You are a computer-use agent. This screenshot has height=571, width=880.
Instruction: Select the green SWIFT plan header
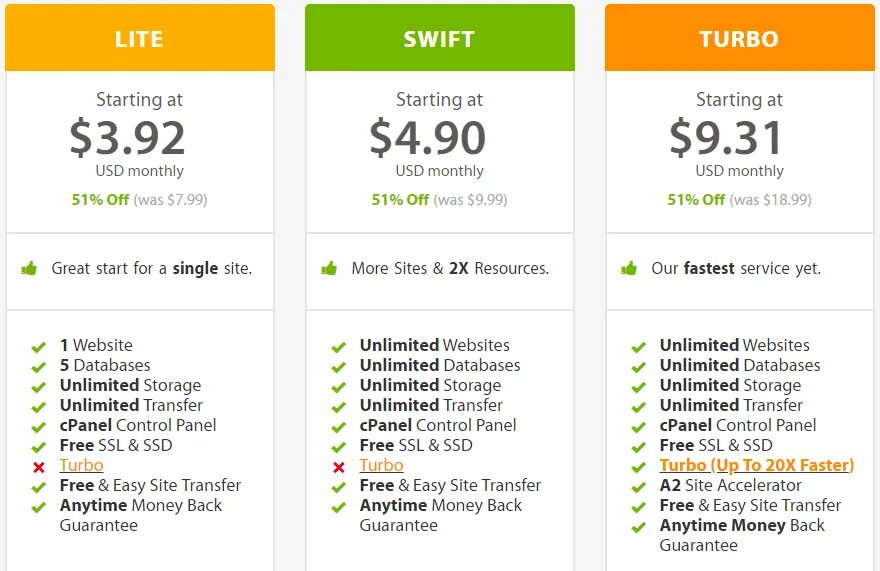440,38
